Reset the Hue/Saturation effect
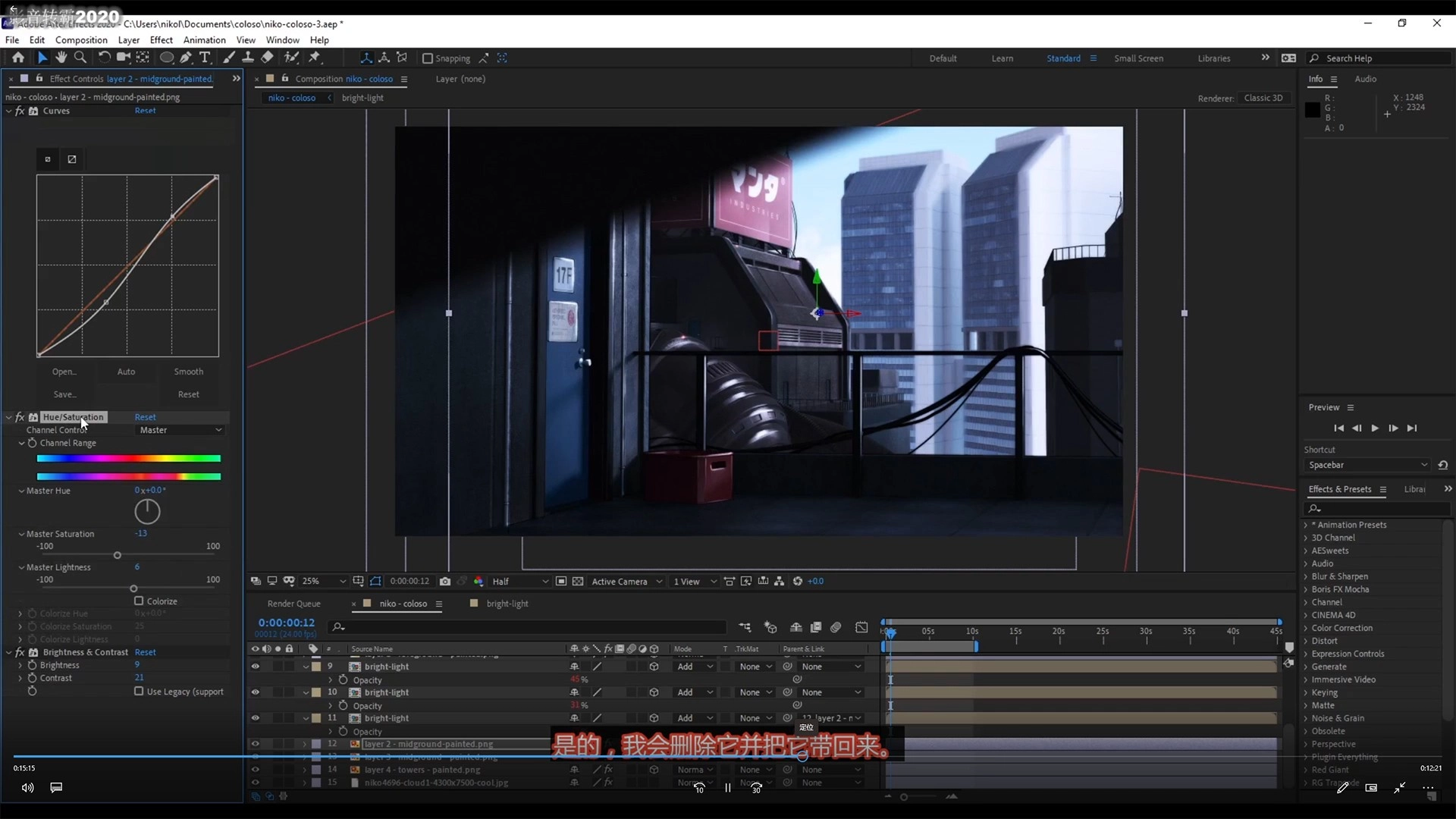Viewport: 1456px width, 819px height. [145, 417]
